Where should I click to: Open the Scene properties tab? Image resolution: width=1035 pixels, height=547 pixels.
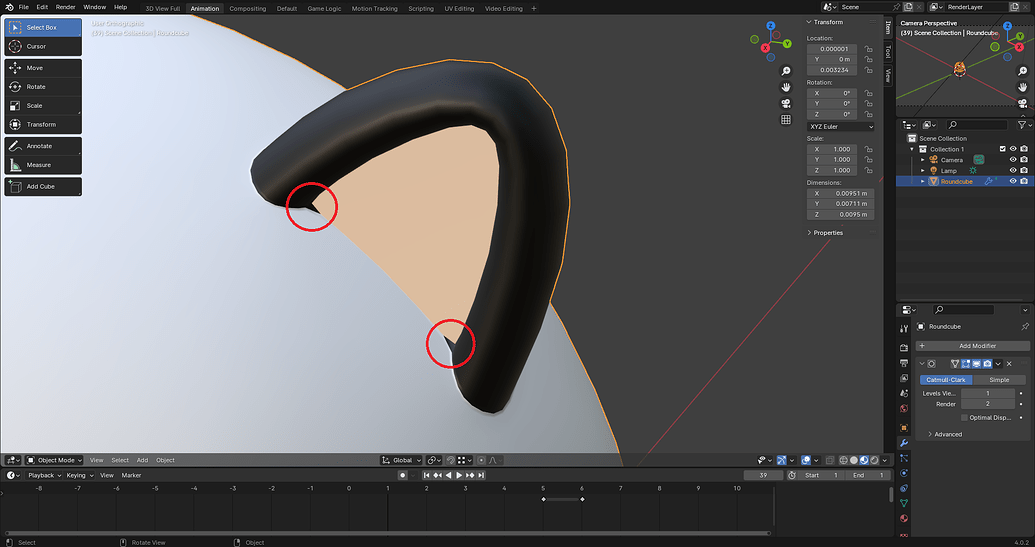(904, 393)
